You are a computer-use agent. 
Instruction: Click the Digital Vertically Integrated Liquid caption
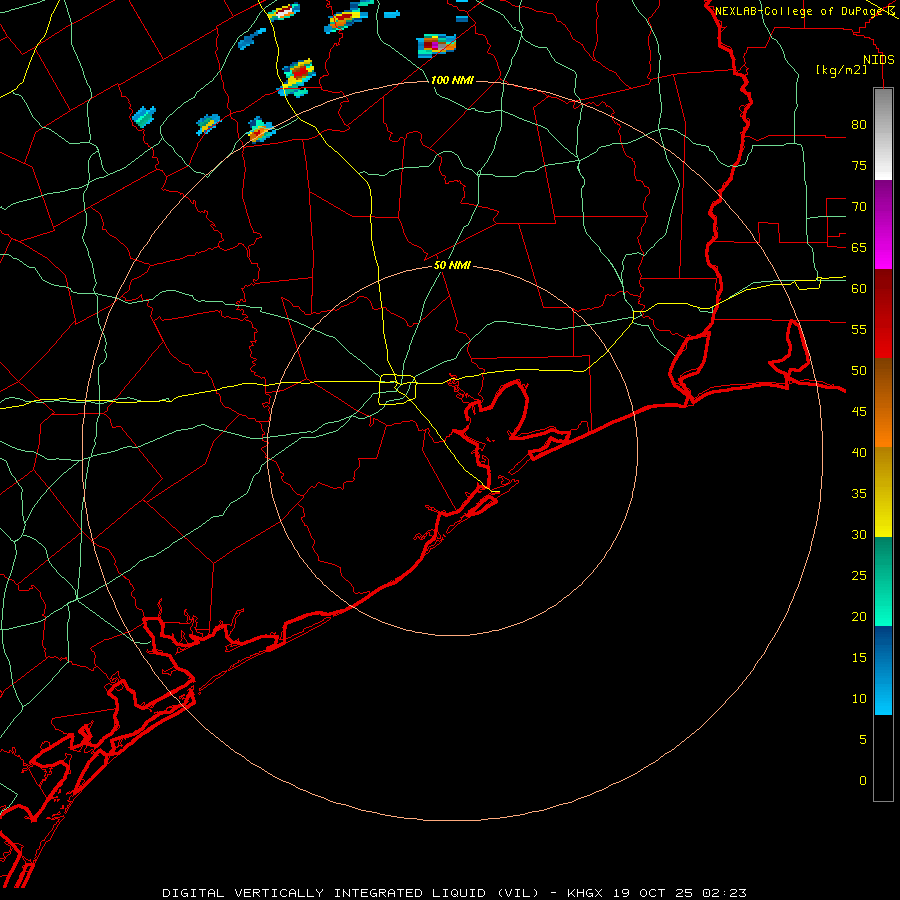(454, 893)
